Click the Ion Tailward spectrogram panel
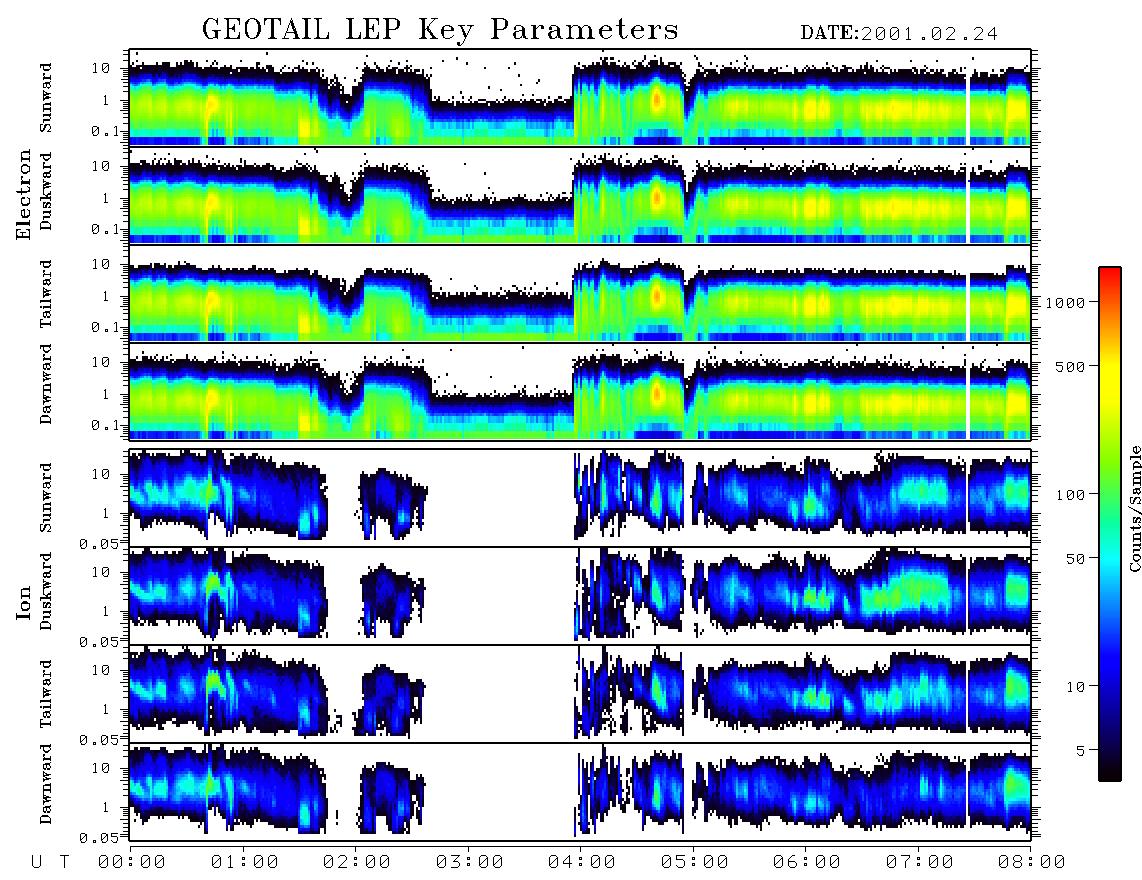The image size is (1142, 880). pos(580,694)
